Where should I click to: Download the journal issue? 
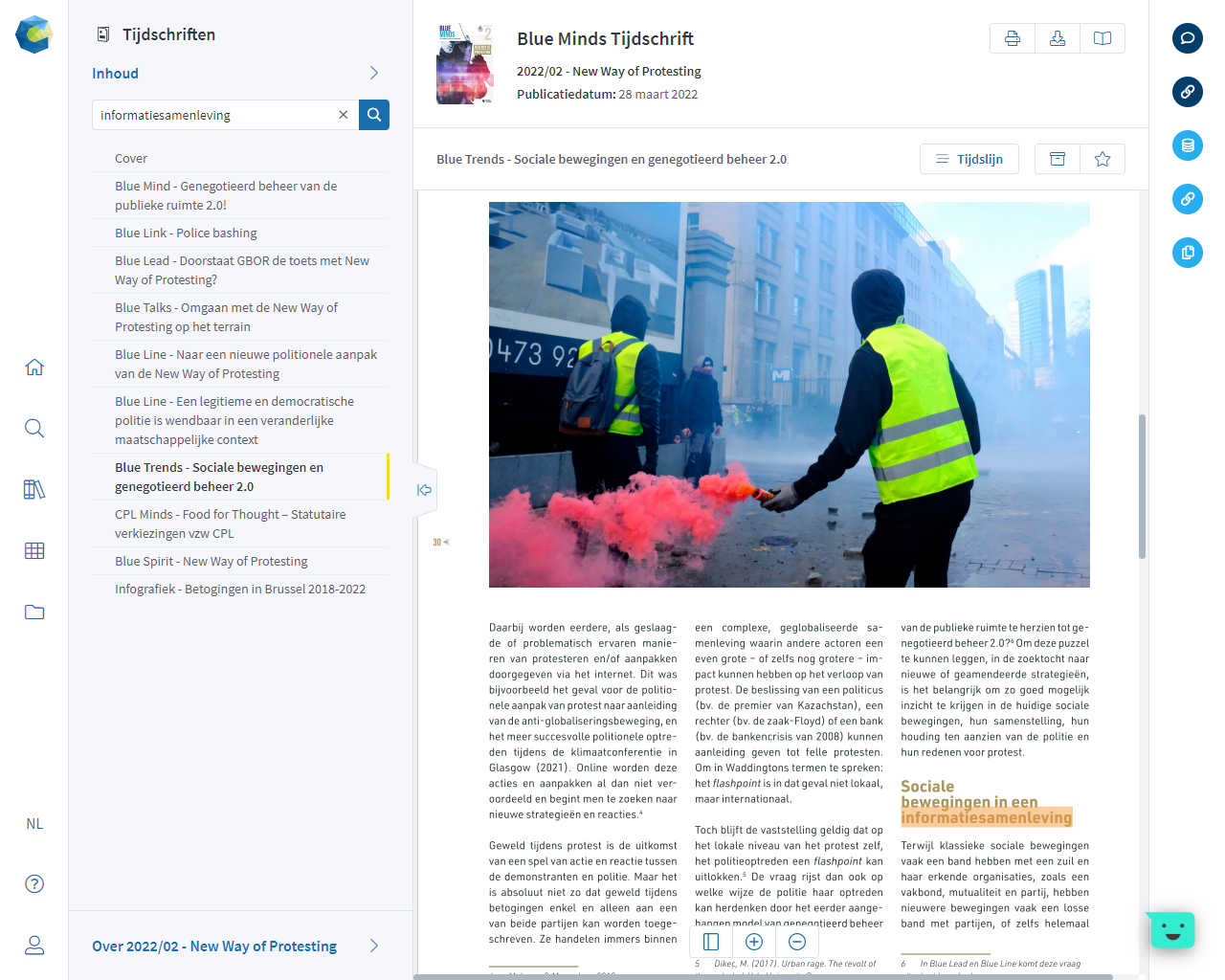coord(1058,38)
